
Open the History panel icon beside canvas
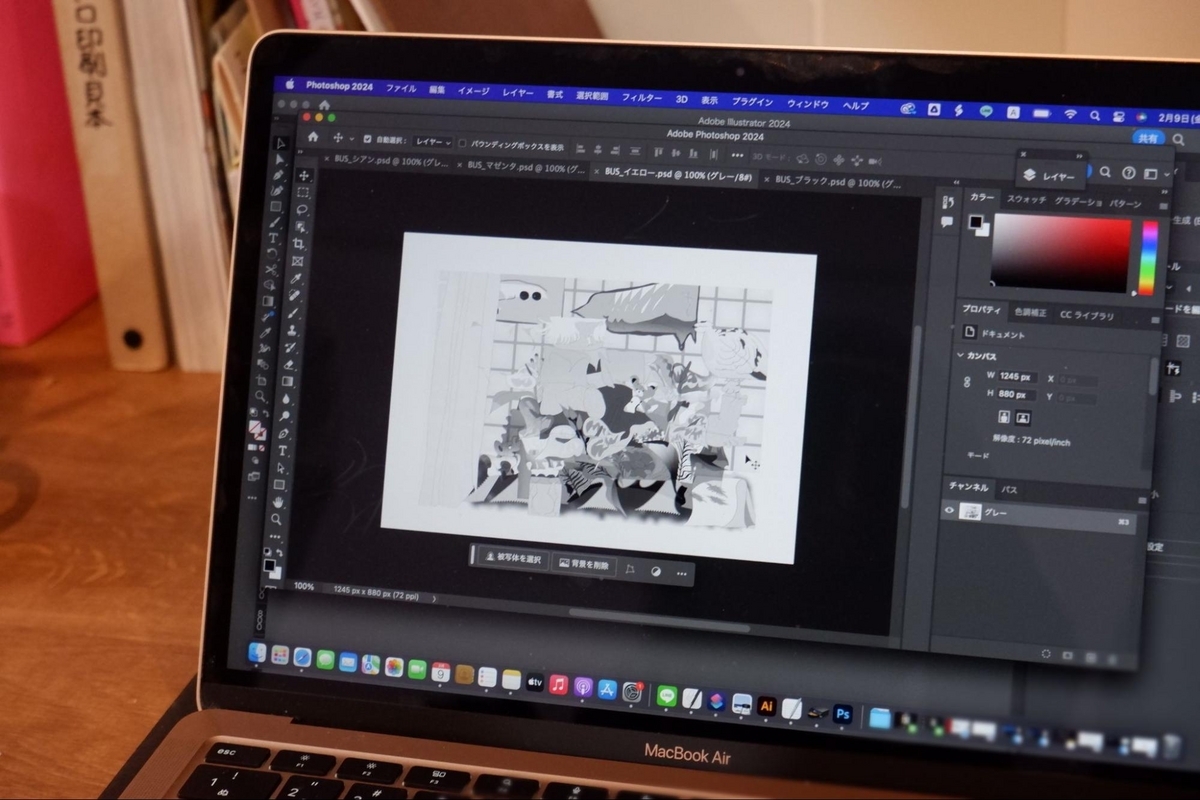[947, 203]
